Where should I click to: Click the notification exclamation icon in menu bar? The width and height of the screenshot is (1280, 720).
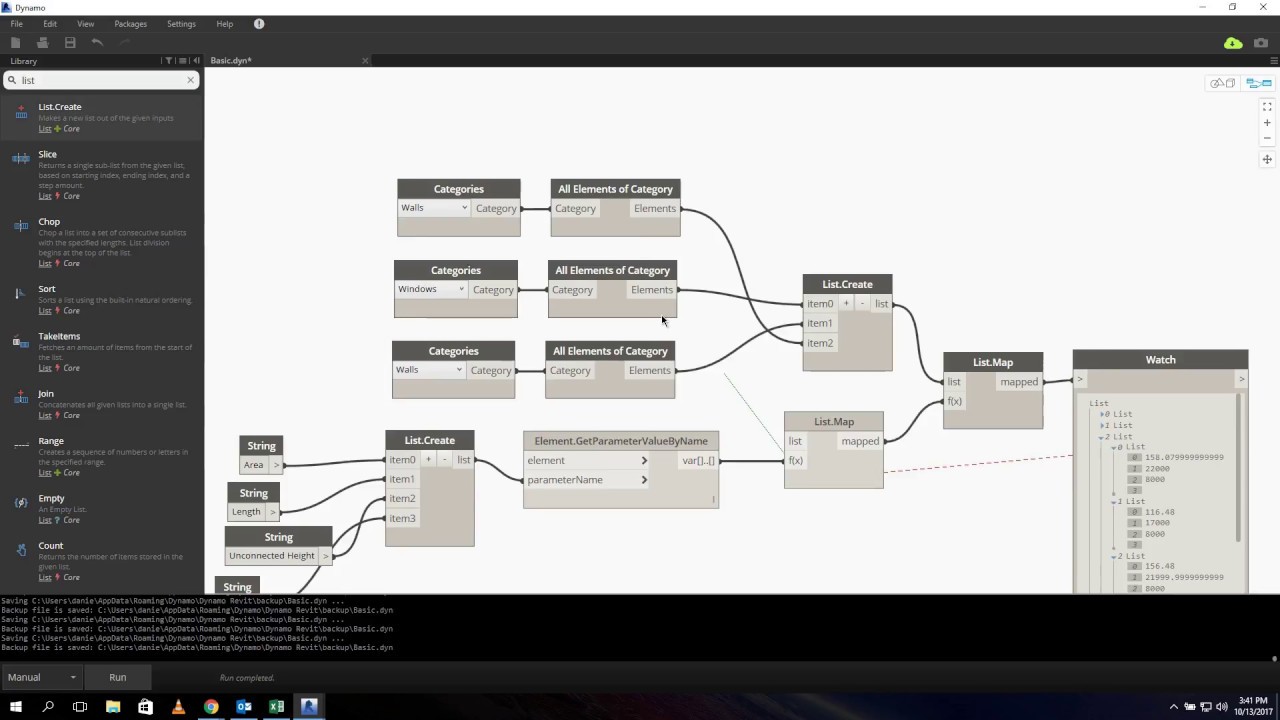click(259, 23)
